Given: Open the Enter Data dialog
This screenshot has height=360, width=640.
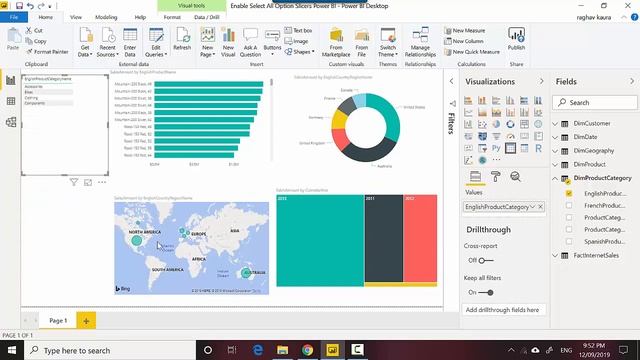Looking at the screenshot, I should 130,42.
